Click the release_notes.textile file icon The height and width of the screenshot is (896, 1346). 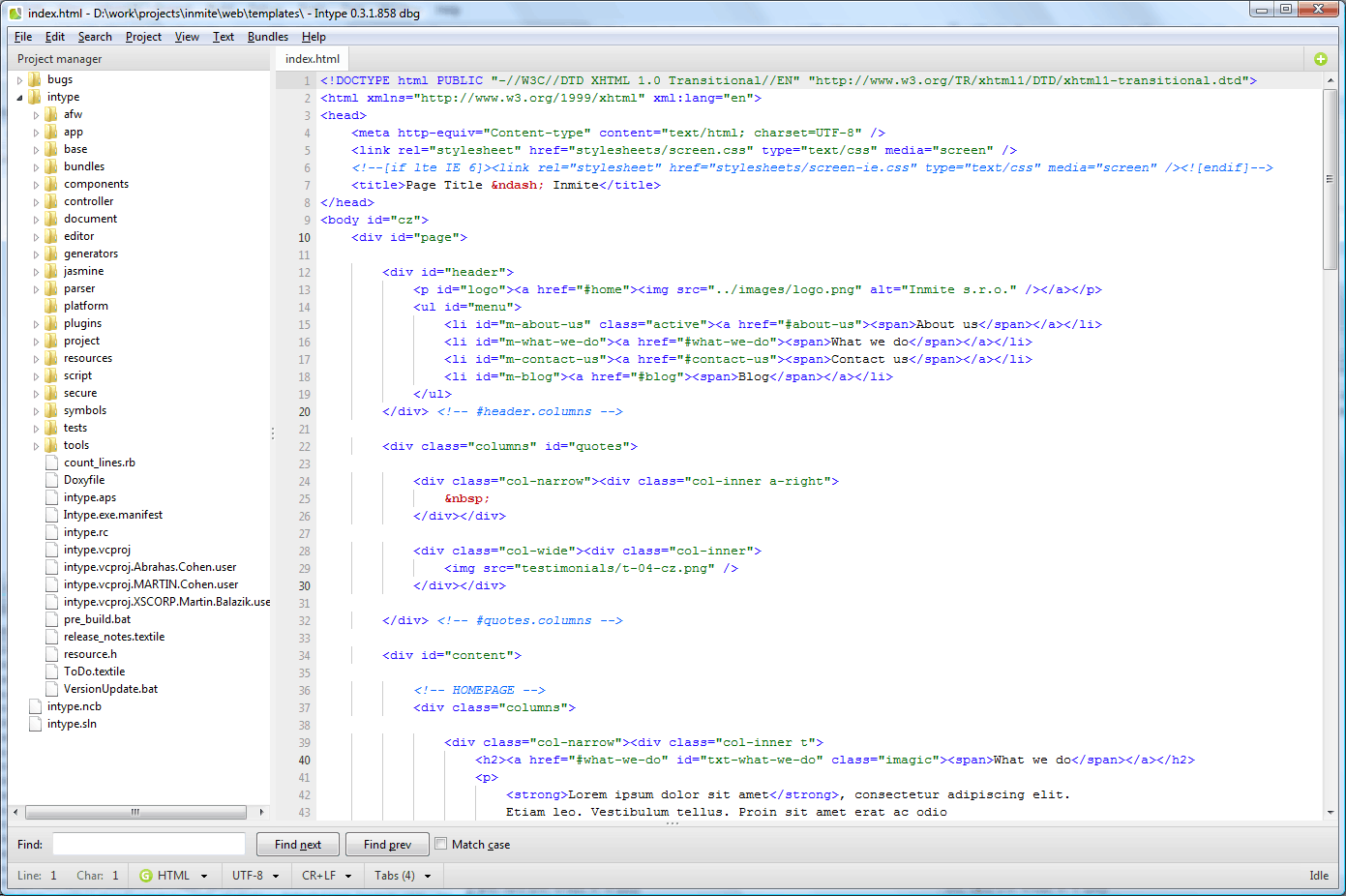[52, 637]
